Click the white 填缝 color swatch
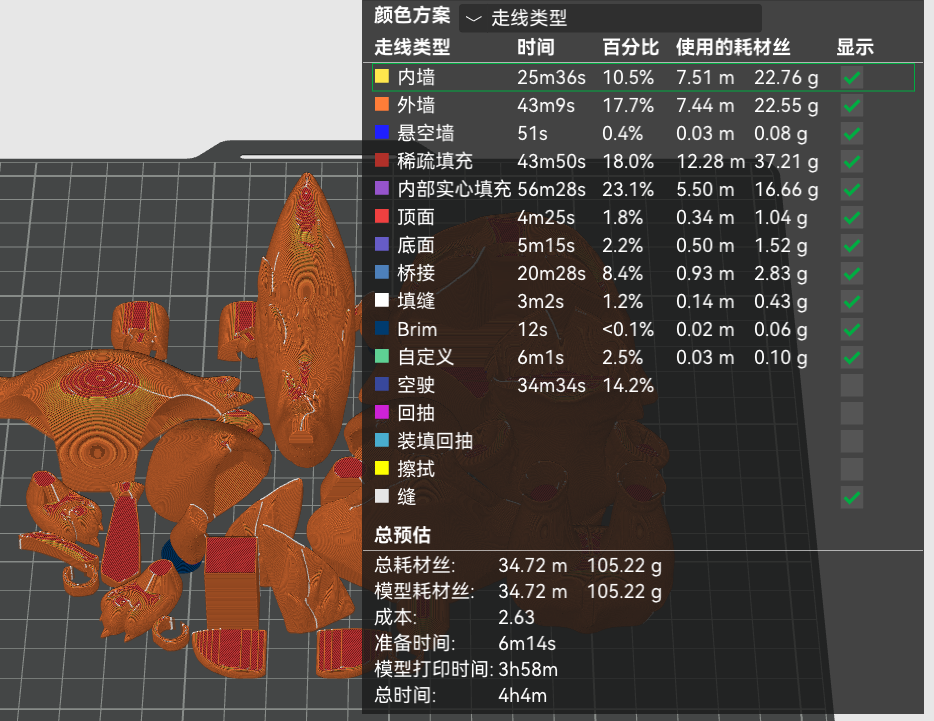The image size is (934, 721). (382, 300)
